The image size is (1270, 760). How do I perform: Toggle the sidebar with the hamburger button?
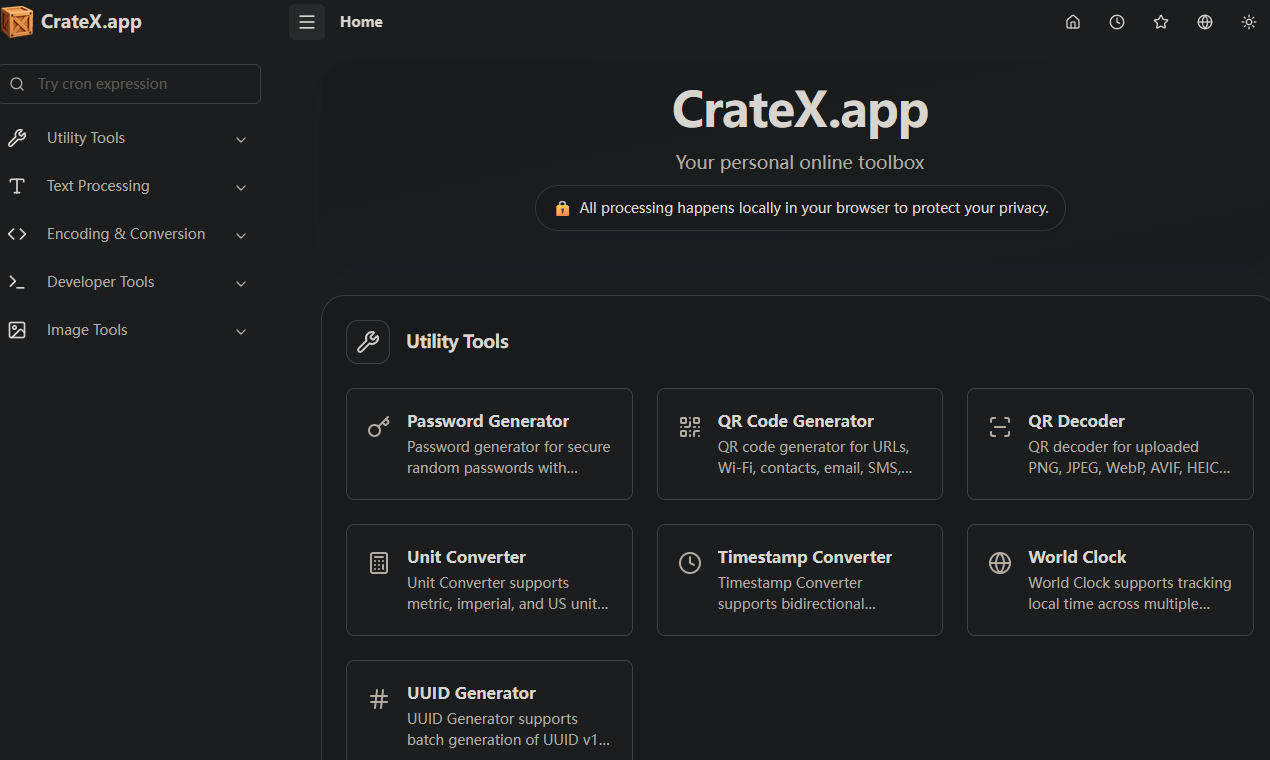point(307,22)
